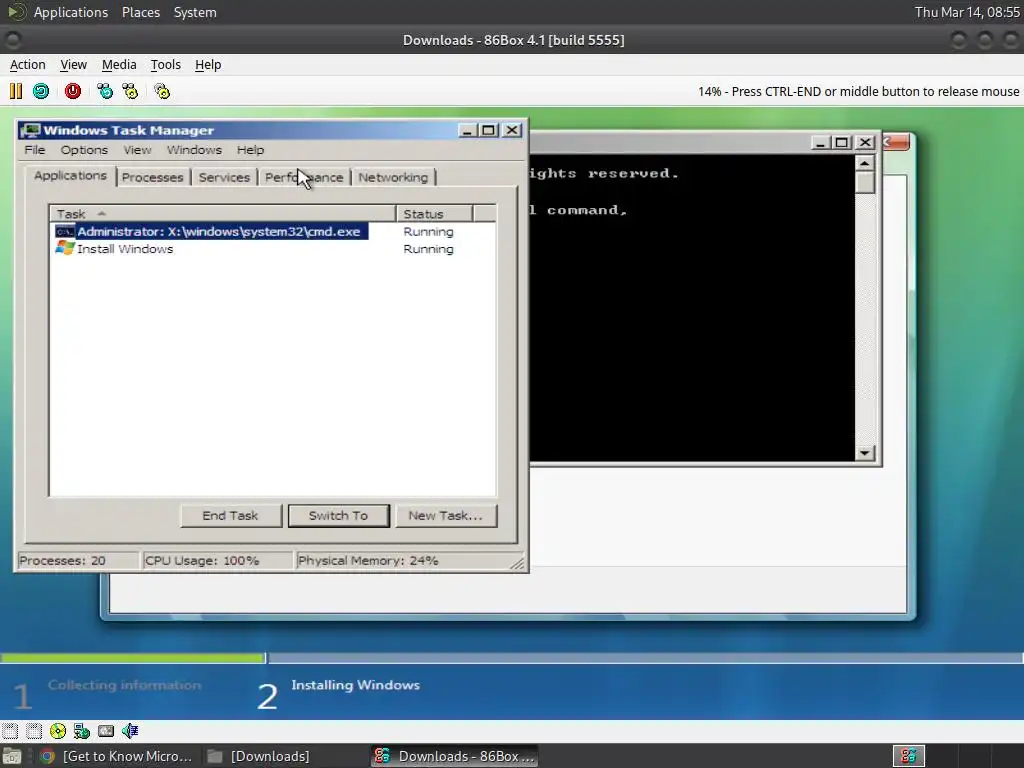Open Task Manager View menu
This screenshot has width=1024, height=768.
pyautogui.click(x=137, y=150)
